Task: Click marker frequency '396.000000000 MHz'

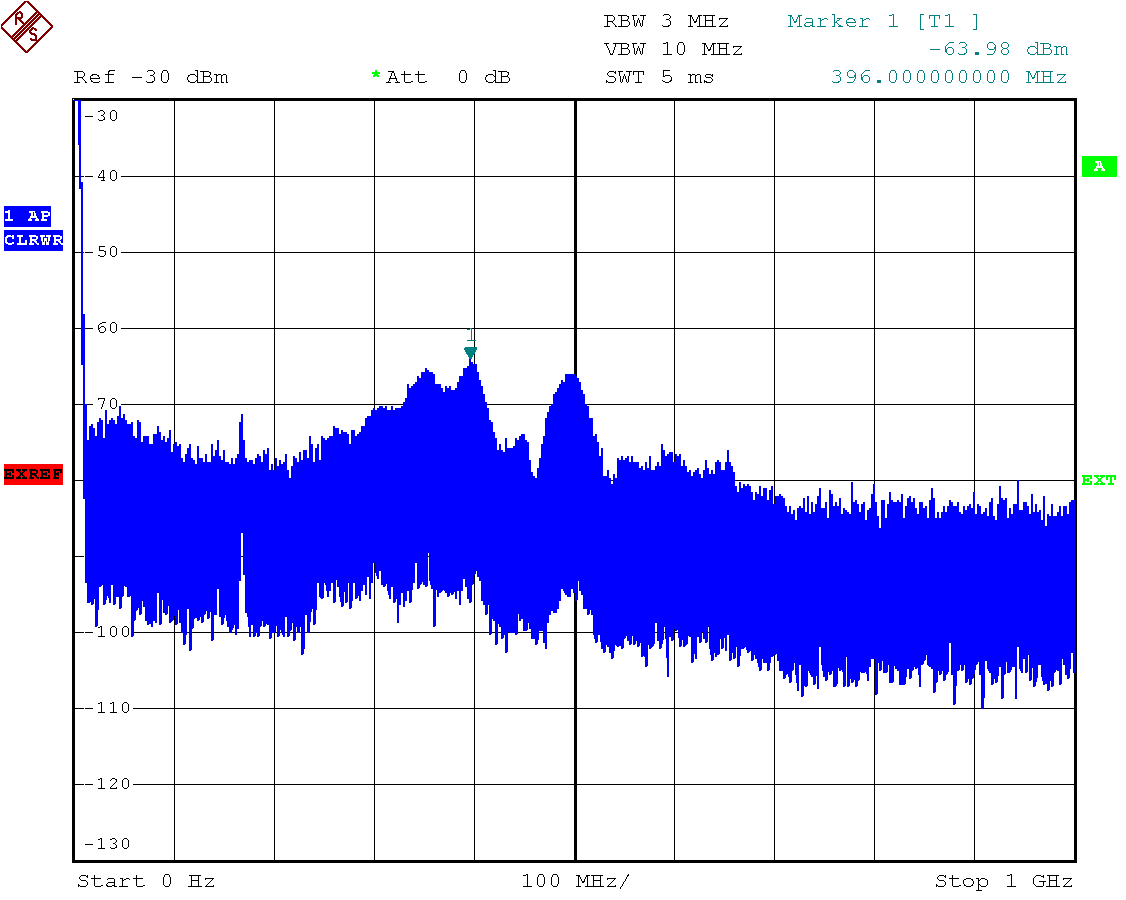Action: click(x=949, y=77)
